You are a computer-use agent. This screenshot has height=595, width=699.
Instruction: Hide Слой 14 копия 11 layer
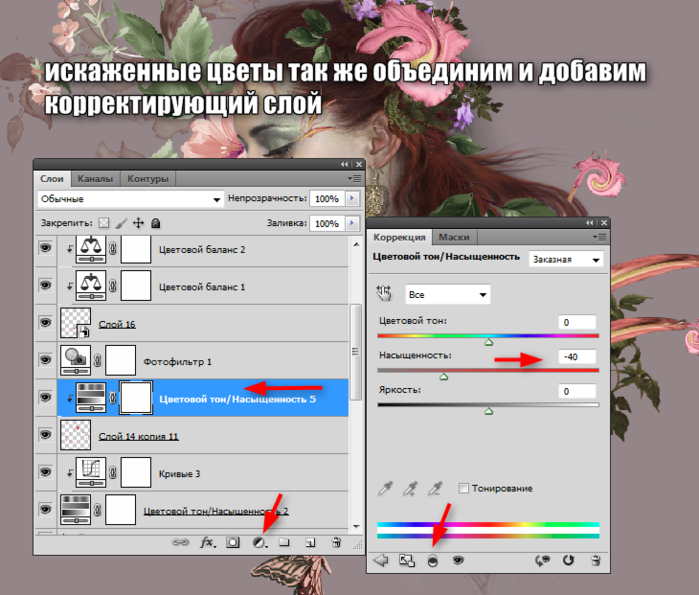(45, 435)
